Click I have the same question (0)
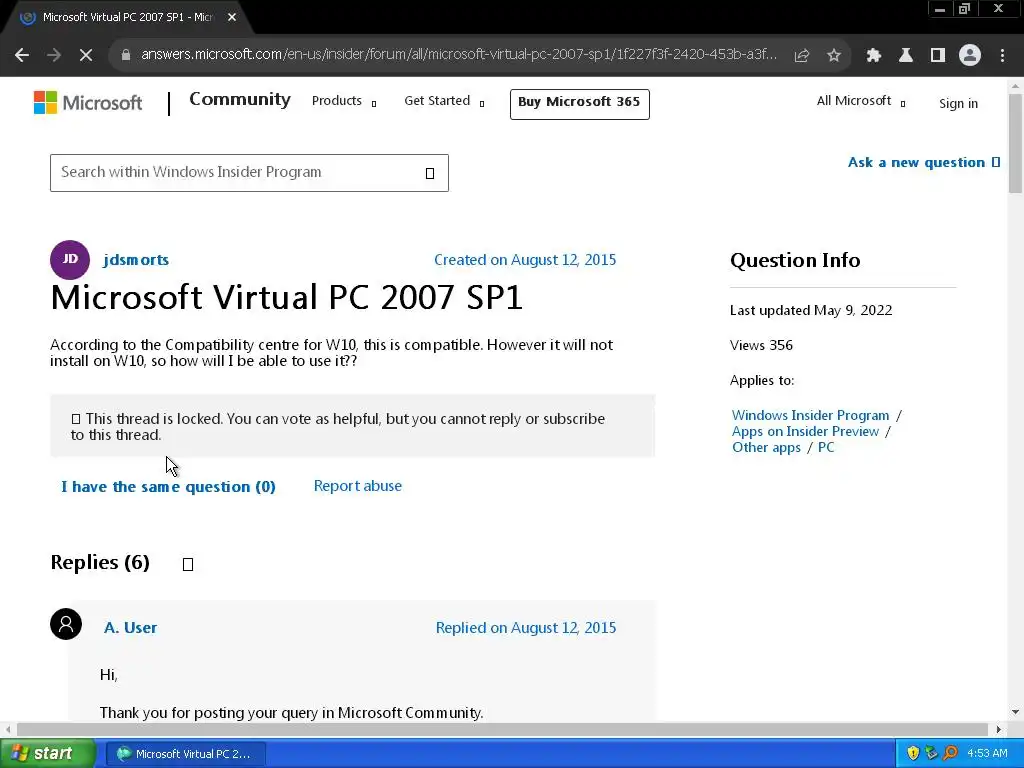1024x768 pixels. [x=168, y=487]
